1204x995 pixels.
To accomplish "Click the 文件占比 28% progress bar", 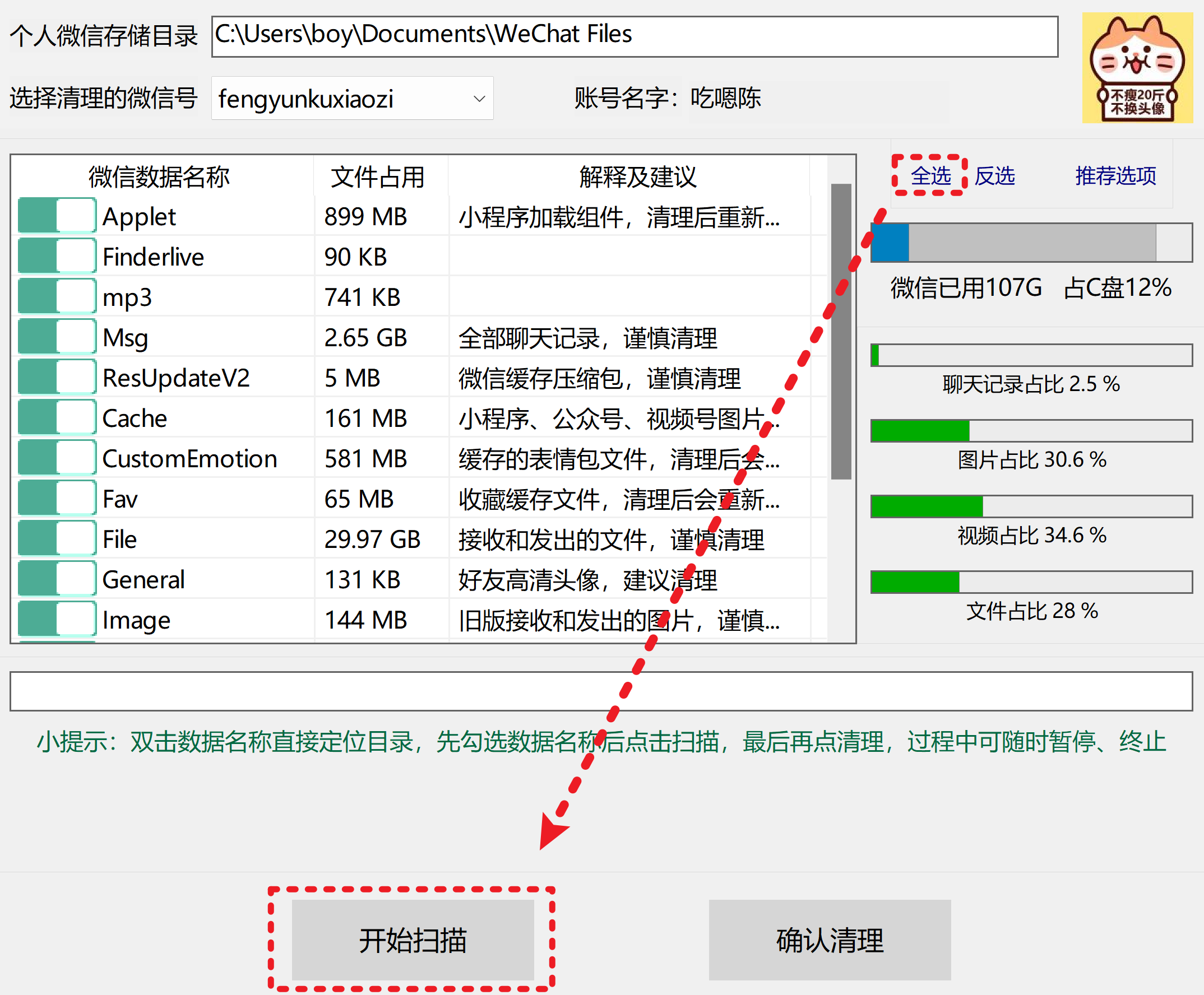I will coord(1031,582).
